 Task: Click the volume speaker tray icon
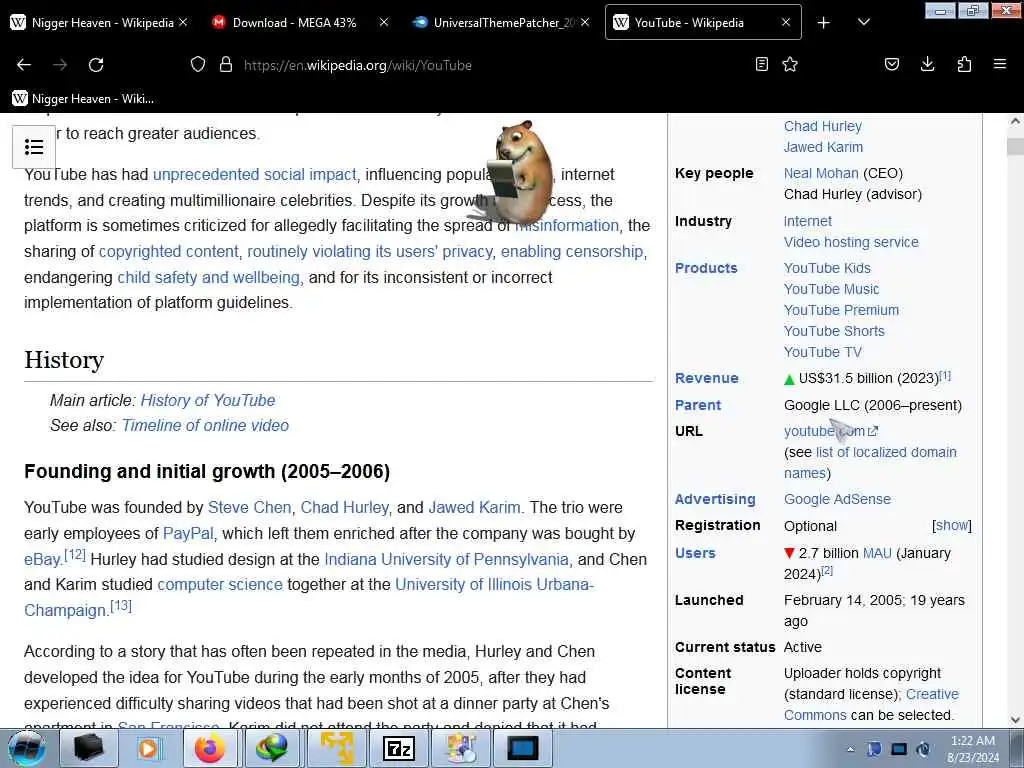click(923, 749)
